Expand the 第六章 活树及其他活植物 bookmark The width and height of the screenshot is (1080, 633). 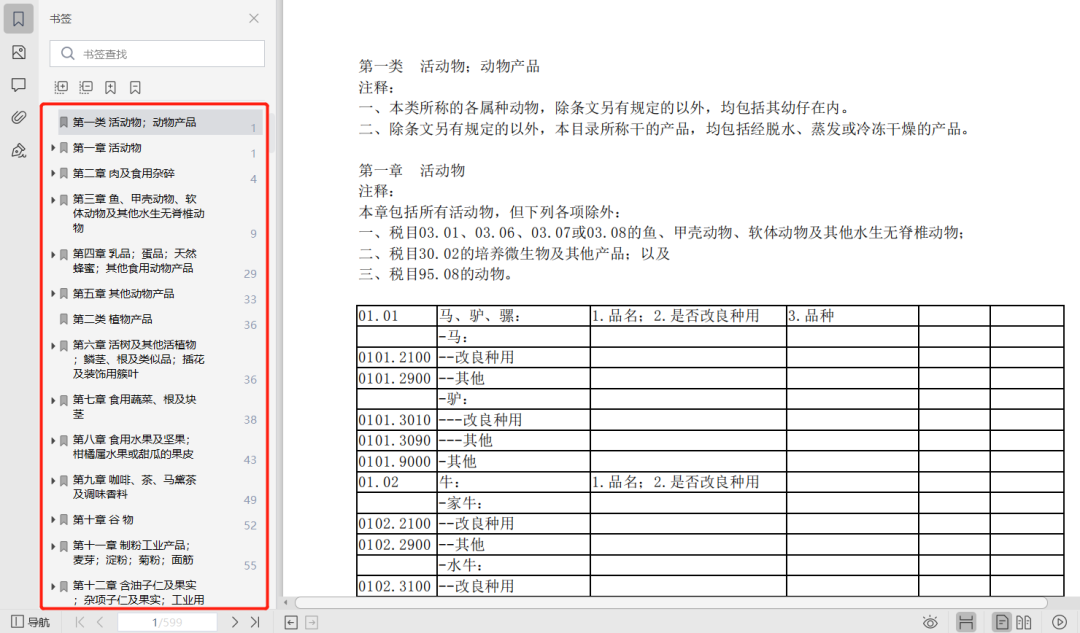pos(53,345)
